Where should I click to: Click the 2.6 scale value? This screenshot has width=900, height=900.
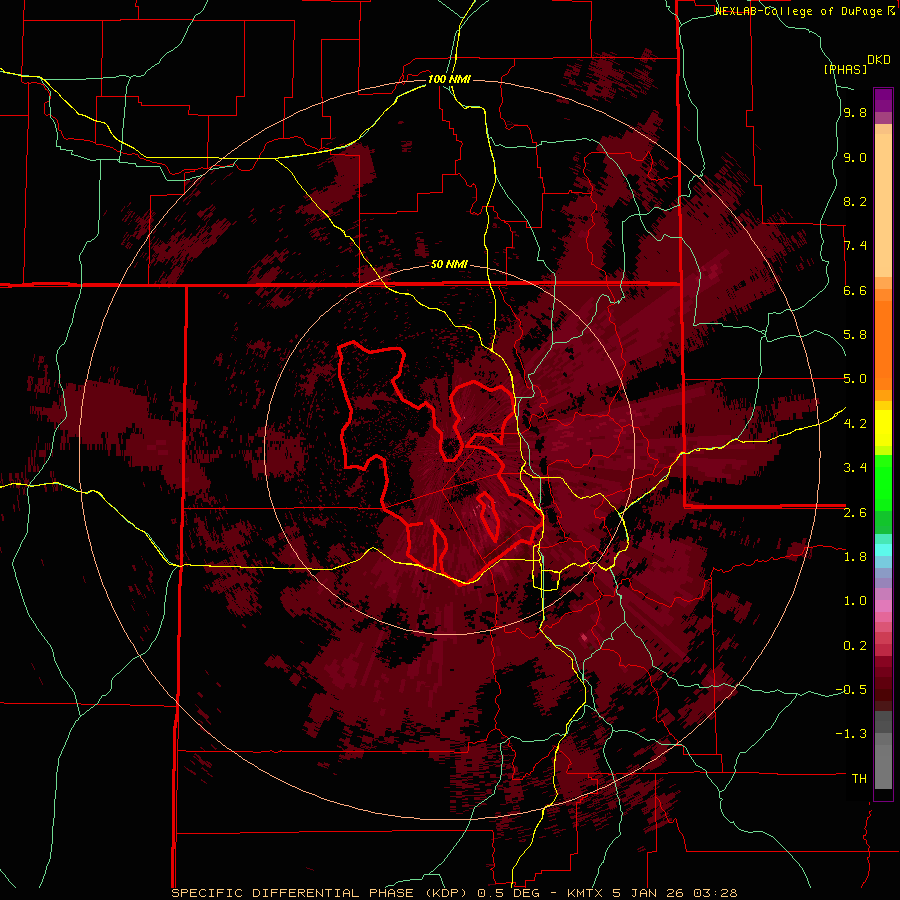(x=855, y=513)
